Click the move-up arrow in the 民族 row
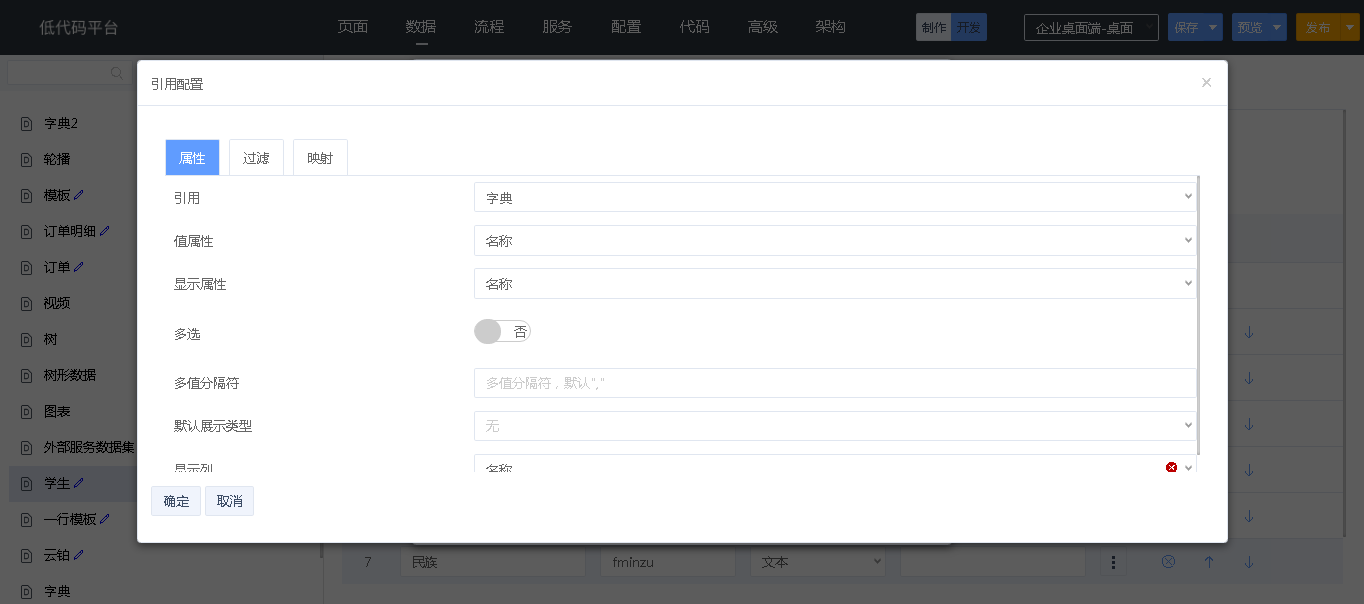Screen dimensions: 1364x604 1208,562
